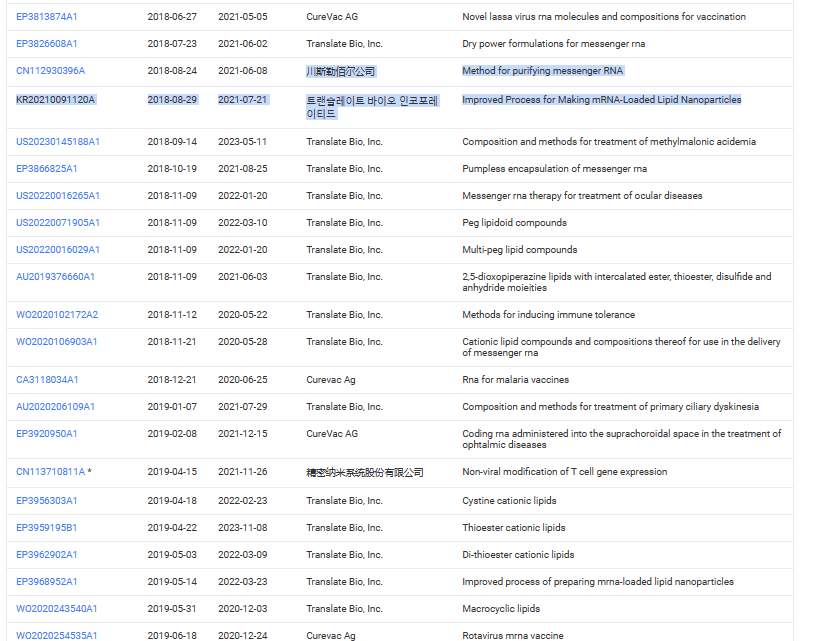Visit patent US20230145188A1
This screenshot has width=835, height=641.
pos(58,142)
